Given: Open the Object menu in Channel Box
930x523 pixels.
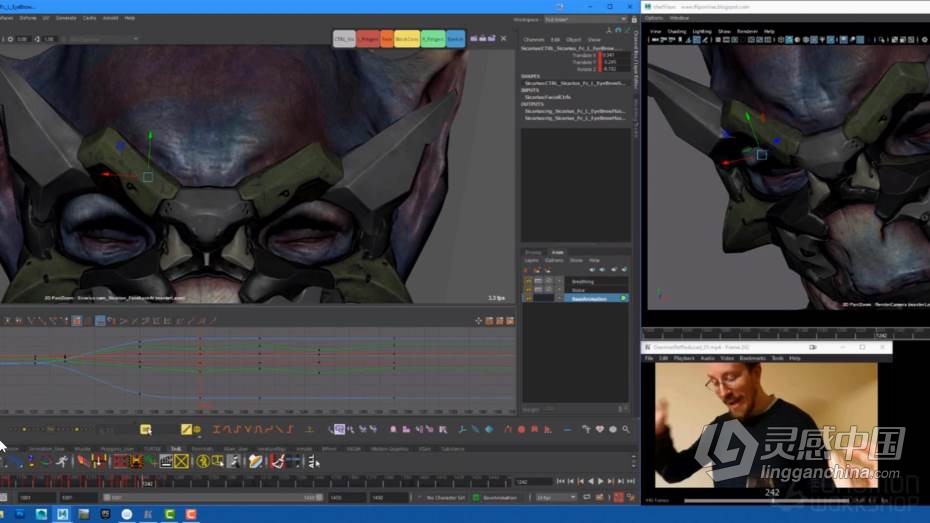Looking at the screenshot, I should click(573, 40).
